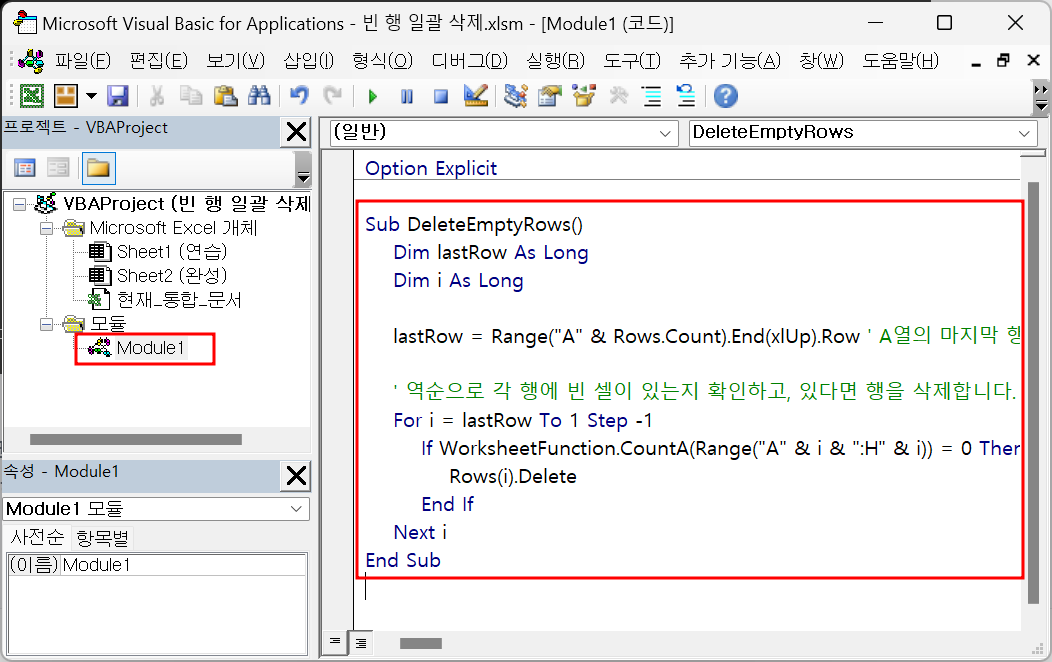
Task: Open Project Explorer toolbar icon
Action: [515, 96]
